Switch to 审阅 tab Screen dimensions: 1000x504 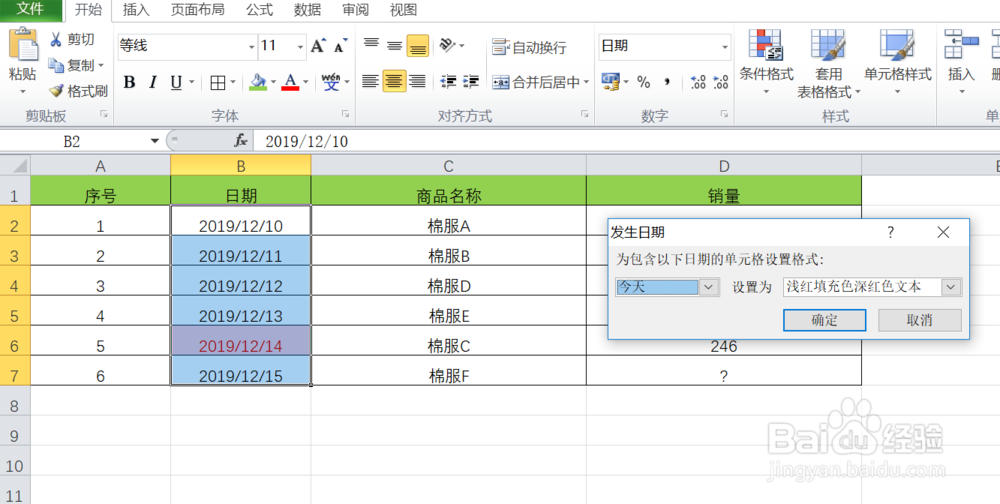click(x=355, y=10)
